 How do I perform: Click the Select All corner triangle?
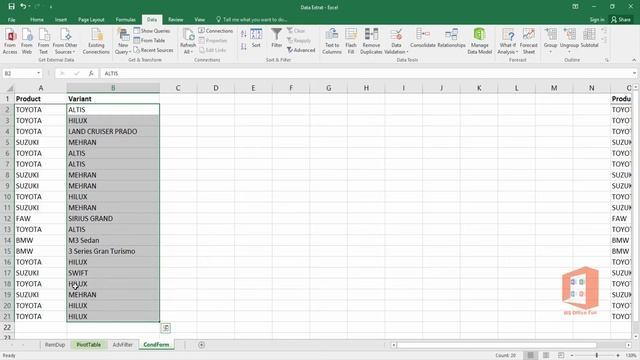coord(10,89)
